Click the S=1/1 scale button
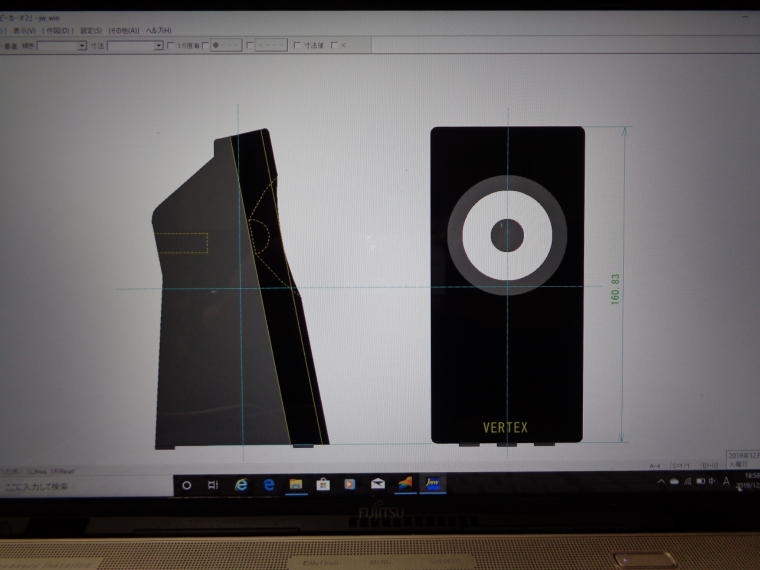Screen dimensions: 760x570 (x=682, y=466)
